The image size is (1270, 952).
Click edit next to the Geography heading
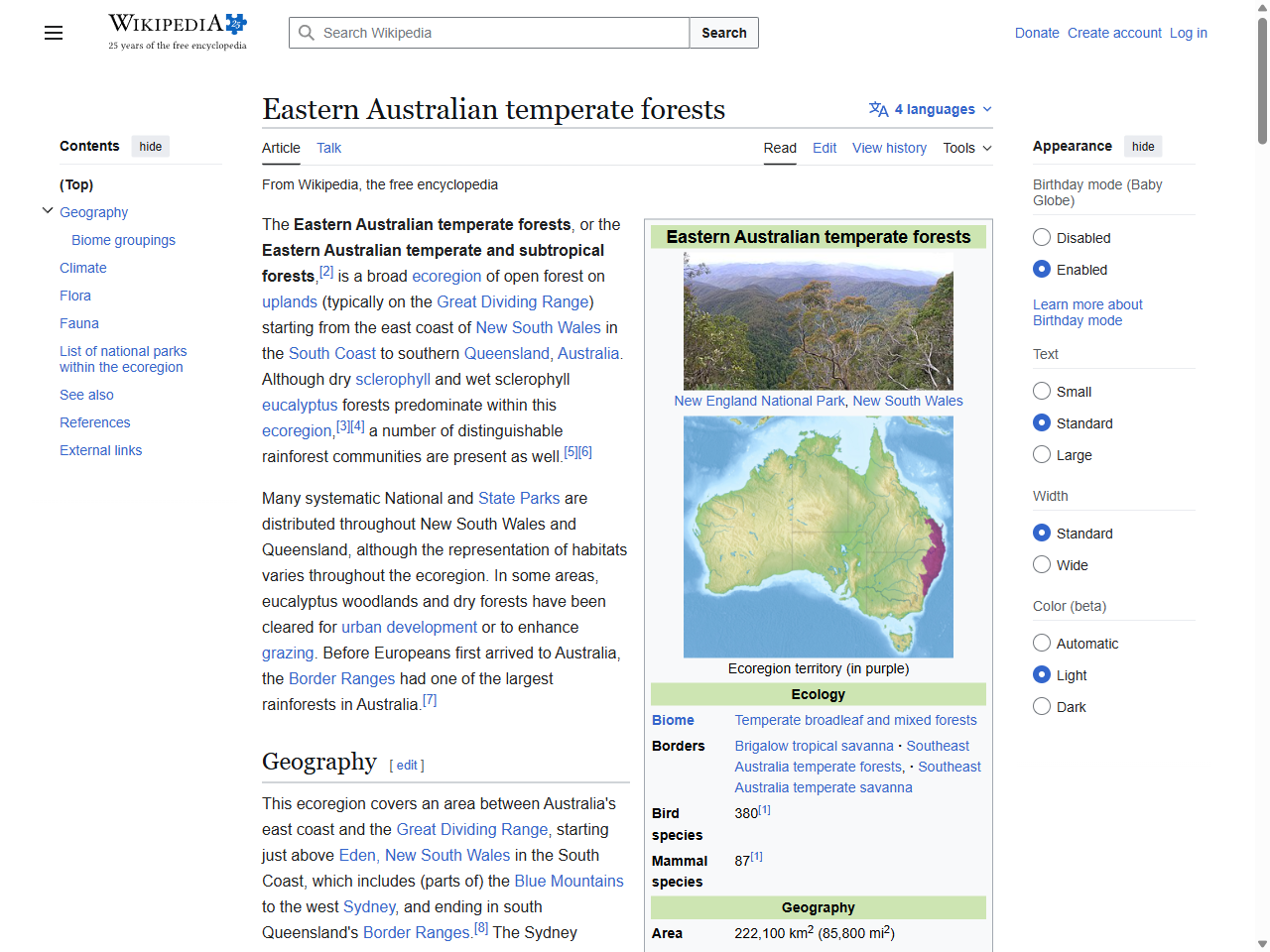point(406,765)
